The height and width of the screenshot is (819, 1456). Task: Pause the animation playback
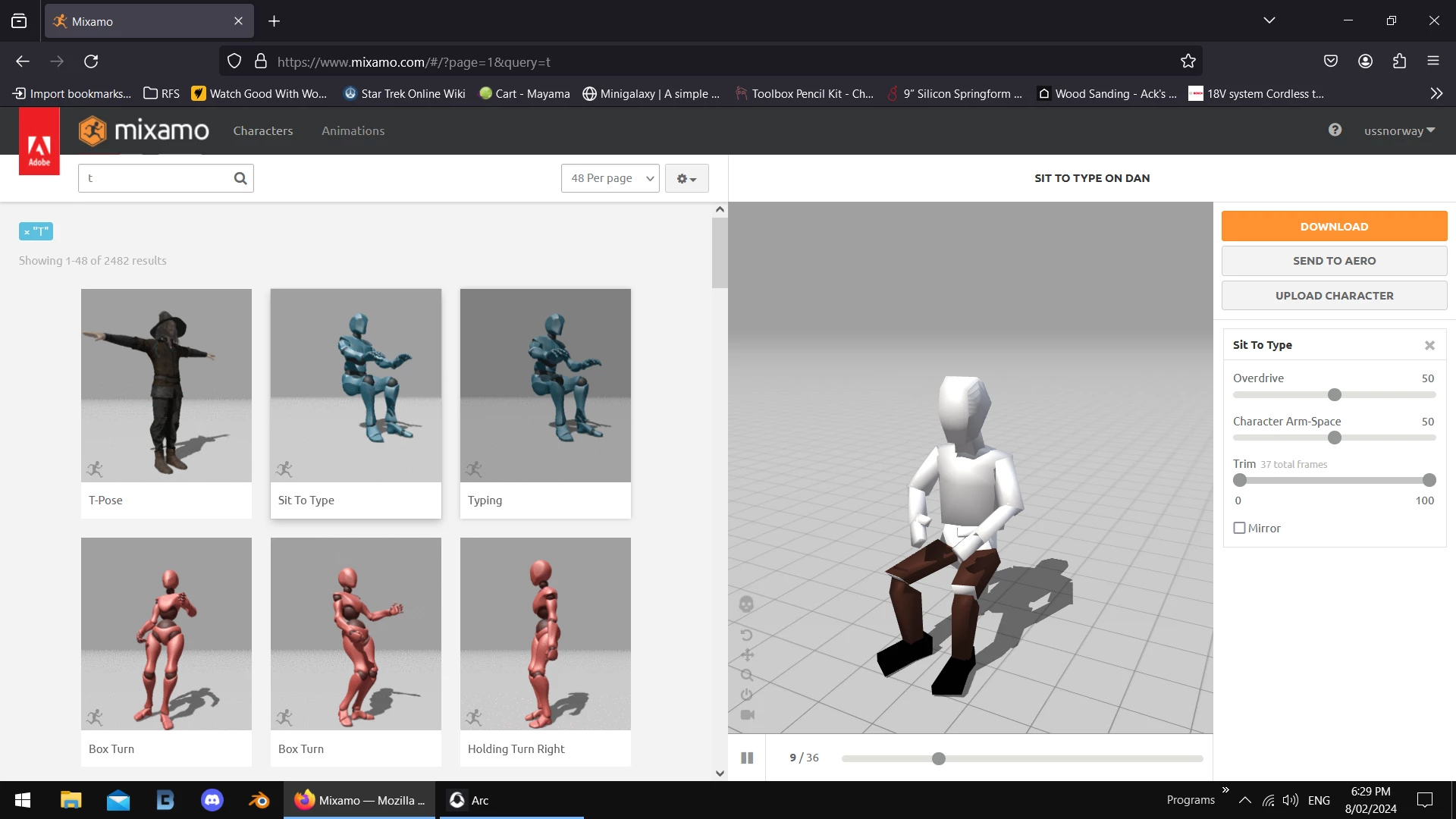[747, 758]
